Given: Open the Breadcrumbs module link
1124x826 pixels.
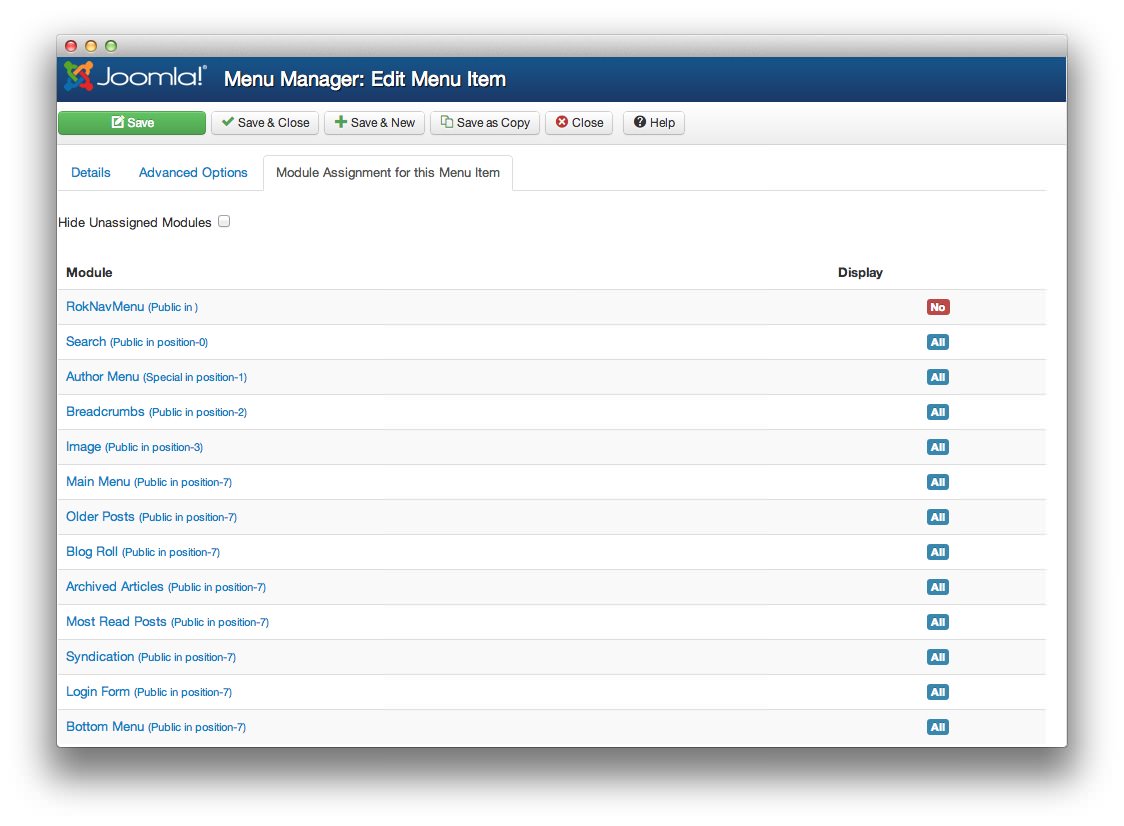Looking at the screenshot, I should 104,411.
